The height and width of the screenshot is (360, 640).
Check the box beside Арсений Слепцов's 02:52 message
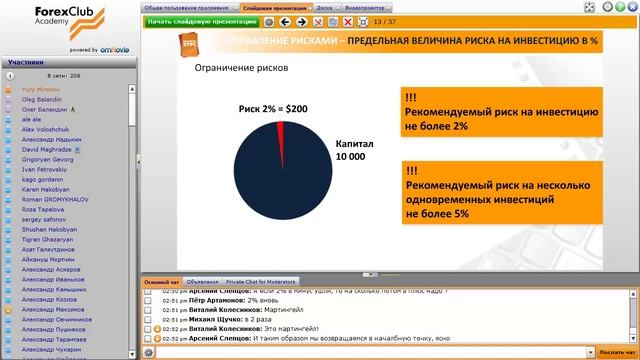click(x=148, y=338)
